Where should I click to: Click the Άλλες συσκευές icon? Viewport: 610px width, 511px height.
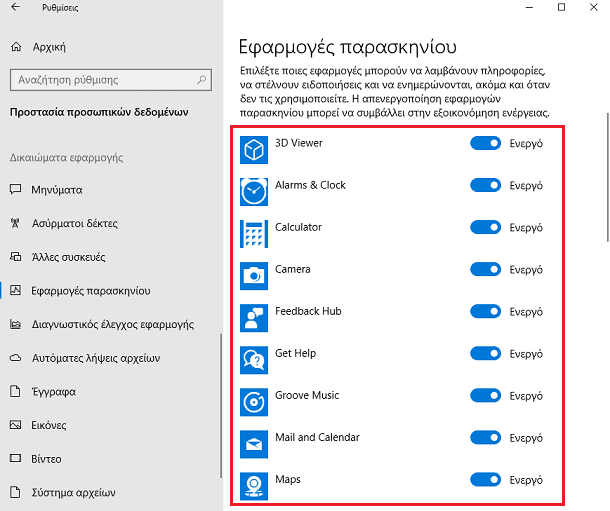[x=16, y=257]
